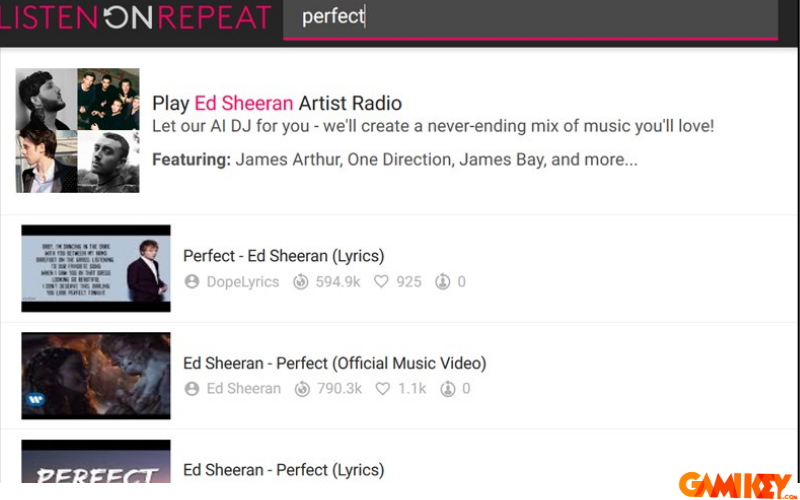Open the DopeLyrics lyrics video thumbnail
Screen dimensions: 800x500
click(96, 268)
